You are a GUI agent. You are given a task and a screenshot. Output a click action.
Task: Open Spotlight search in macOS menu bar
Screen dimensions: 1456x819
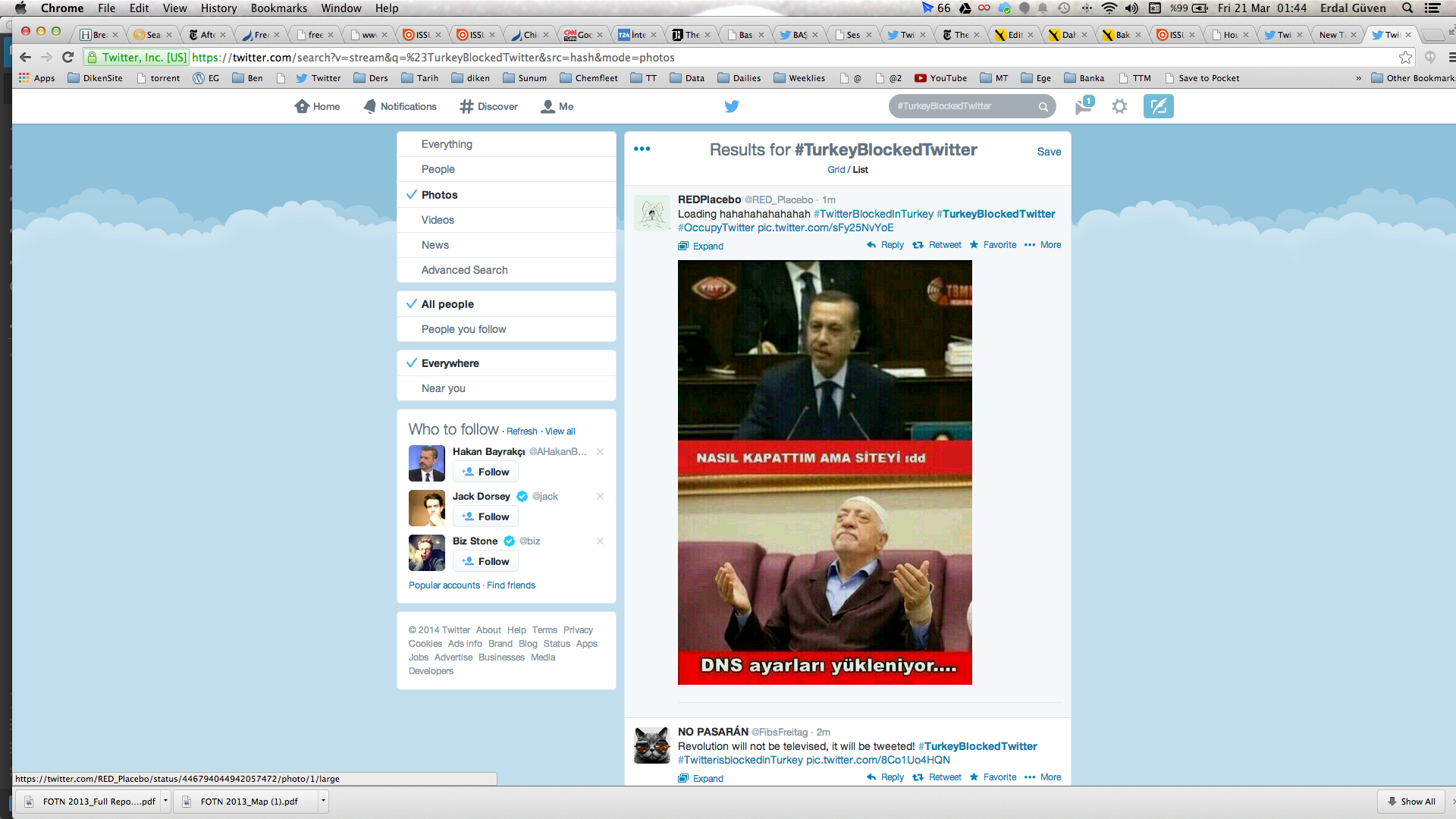tap(1407, 8)
